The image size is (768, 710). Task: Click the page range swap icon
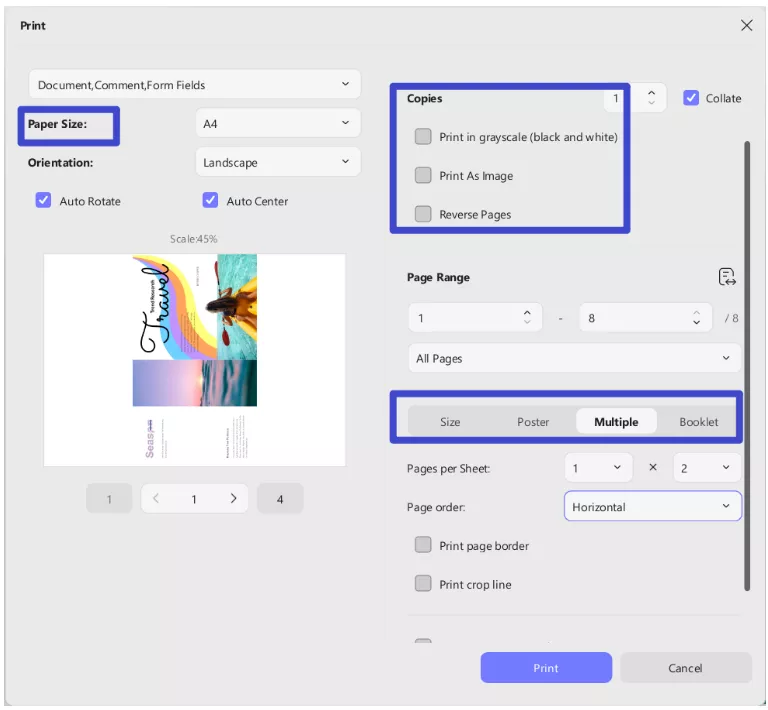[727, 277]
